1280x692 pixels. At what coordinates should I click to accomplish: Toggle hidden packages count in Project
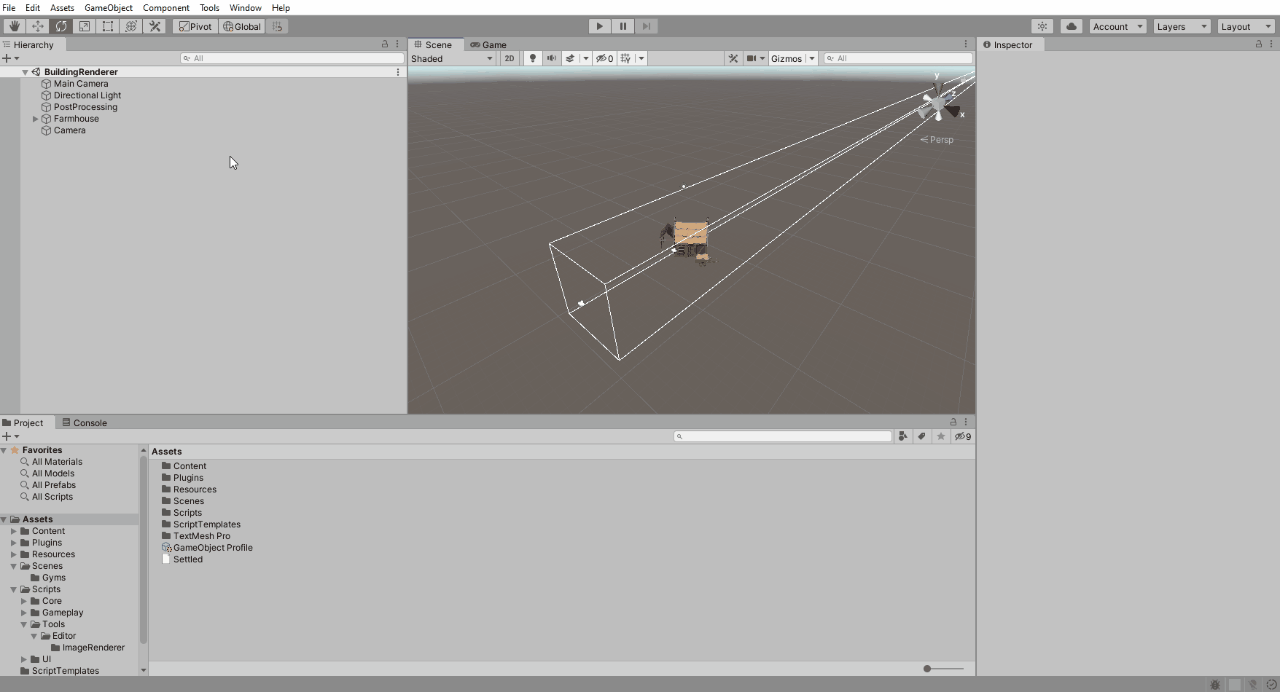pos(963,436)
